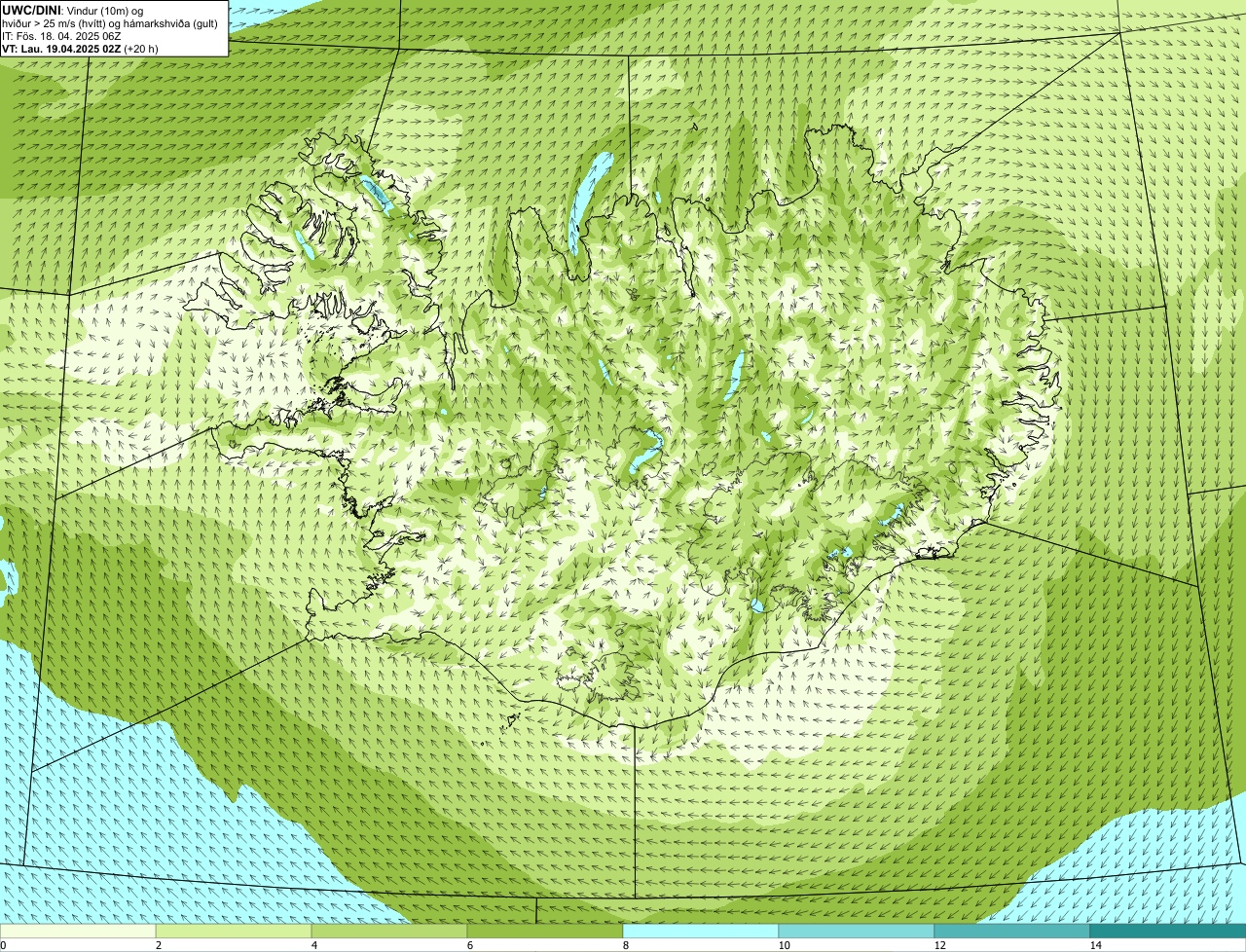Click the legend label "12"
1246x952 pixels.
pyautogui.click(x=939, y=945)
